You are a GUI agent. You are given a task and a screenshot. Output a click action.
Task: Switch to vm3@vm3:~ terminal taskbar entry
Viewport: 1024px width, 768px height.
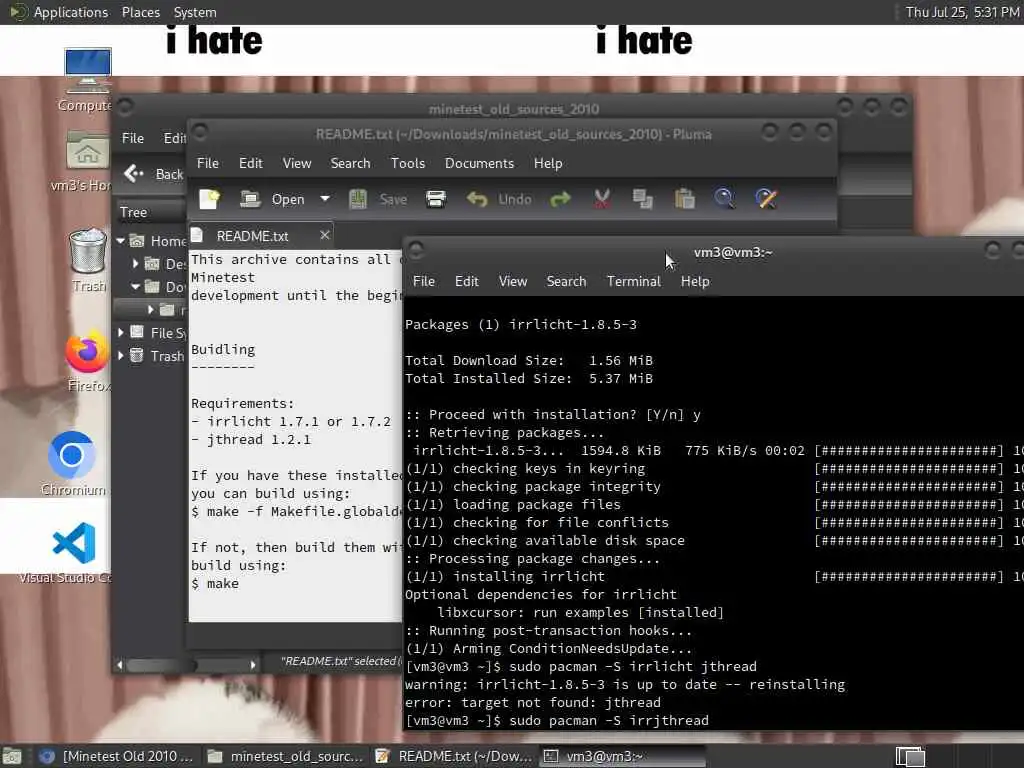point(622,756)
